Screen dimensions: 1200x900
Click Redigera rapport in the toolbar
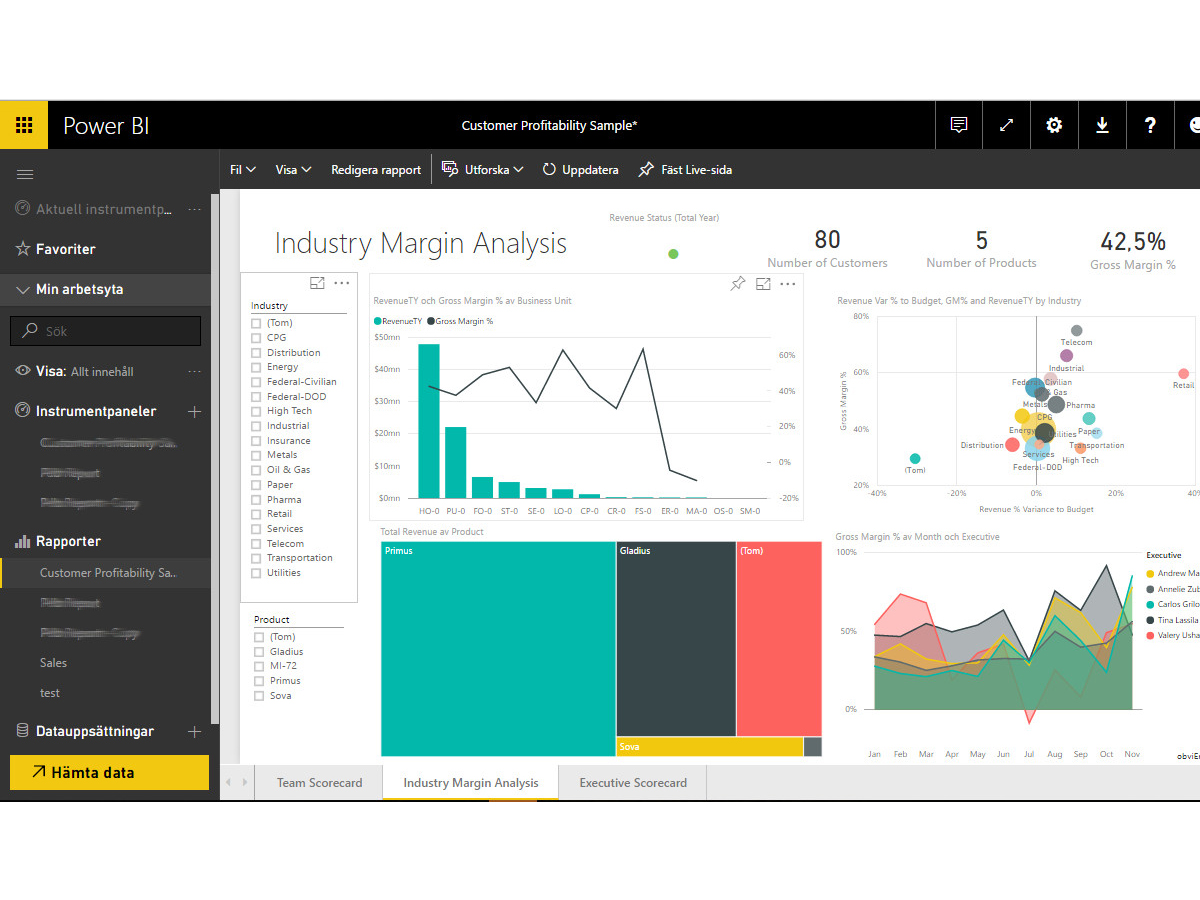pos(376,170)
